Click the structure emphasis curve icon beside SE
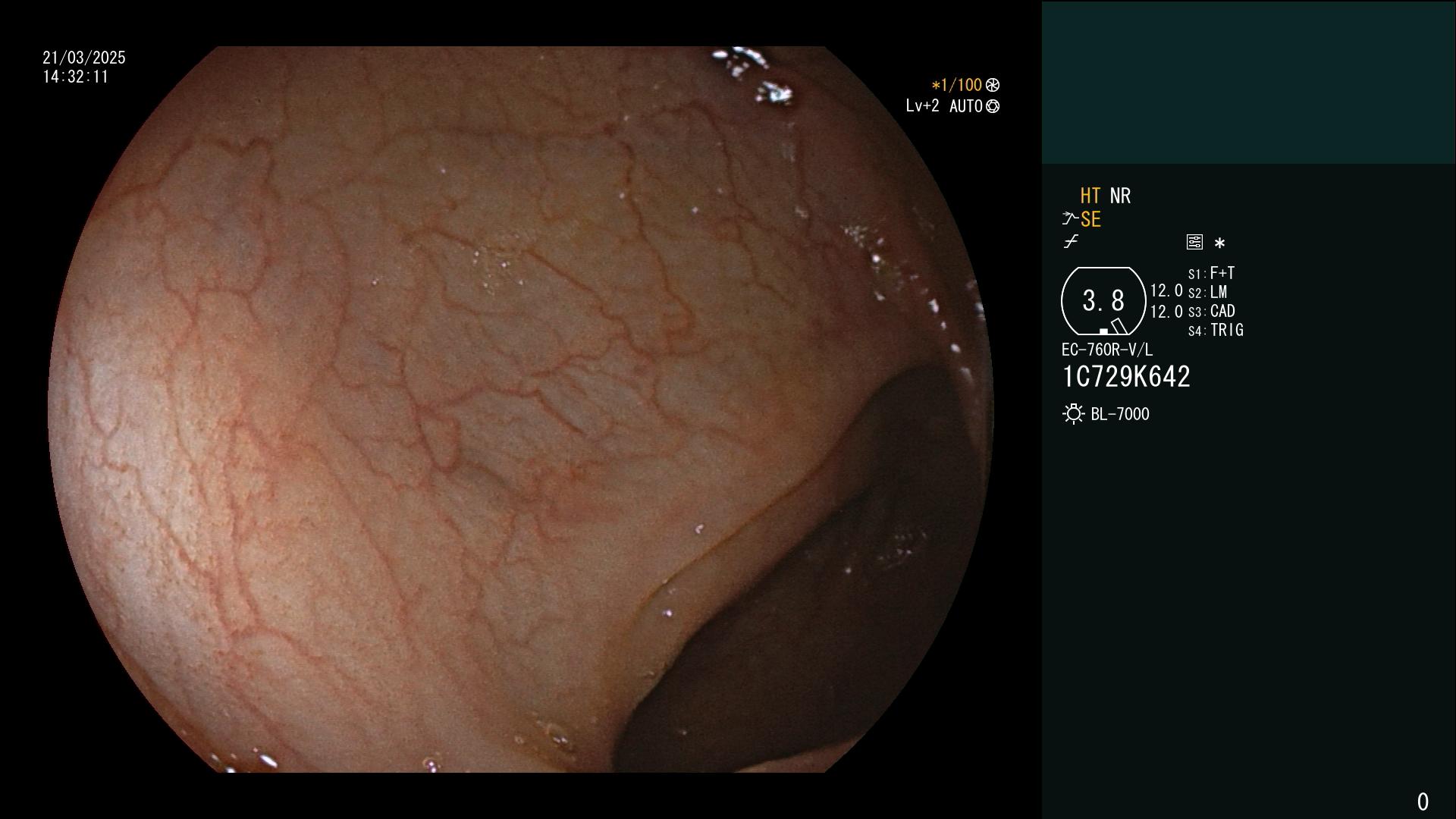The height and width of the screenshot is (819, 1456). coord(1070,219)
